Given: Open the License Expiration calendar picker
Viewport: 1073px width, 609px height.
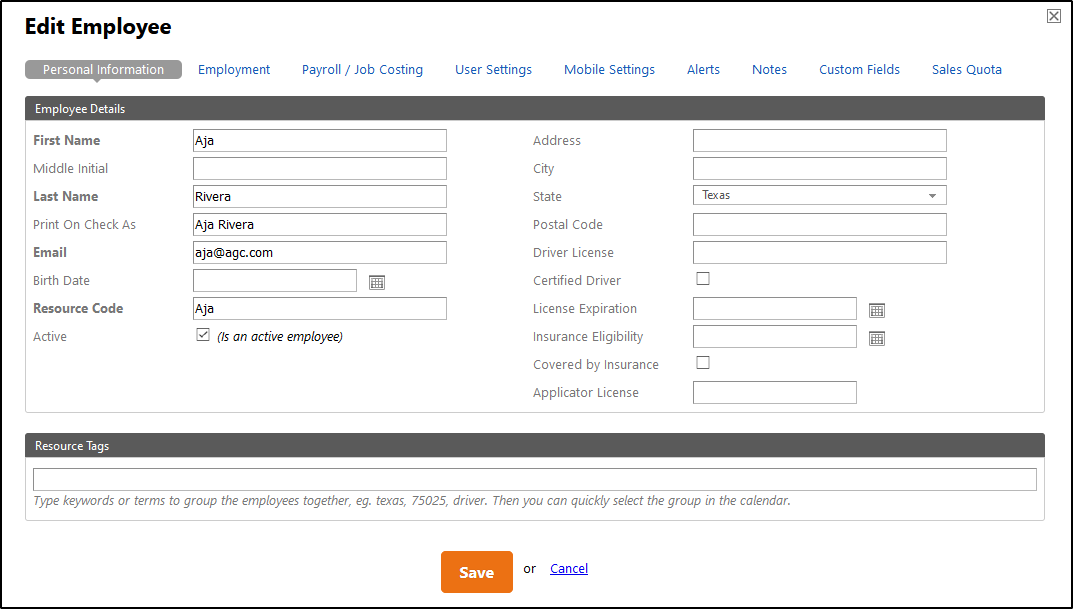Looking at the screenshot, I should point(877,310).
